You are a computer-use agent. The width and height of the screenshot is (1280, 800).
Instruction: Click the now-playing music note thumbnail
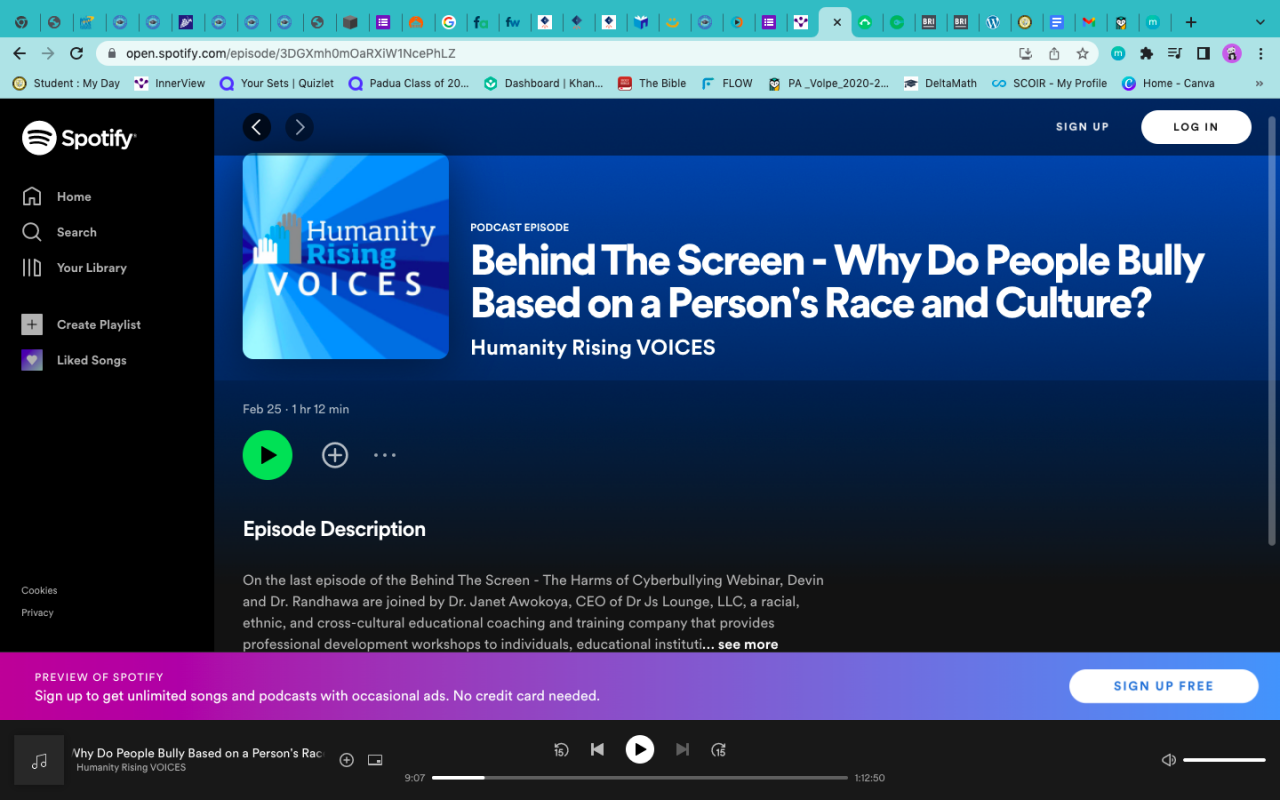39,760
